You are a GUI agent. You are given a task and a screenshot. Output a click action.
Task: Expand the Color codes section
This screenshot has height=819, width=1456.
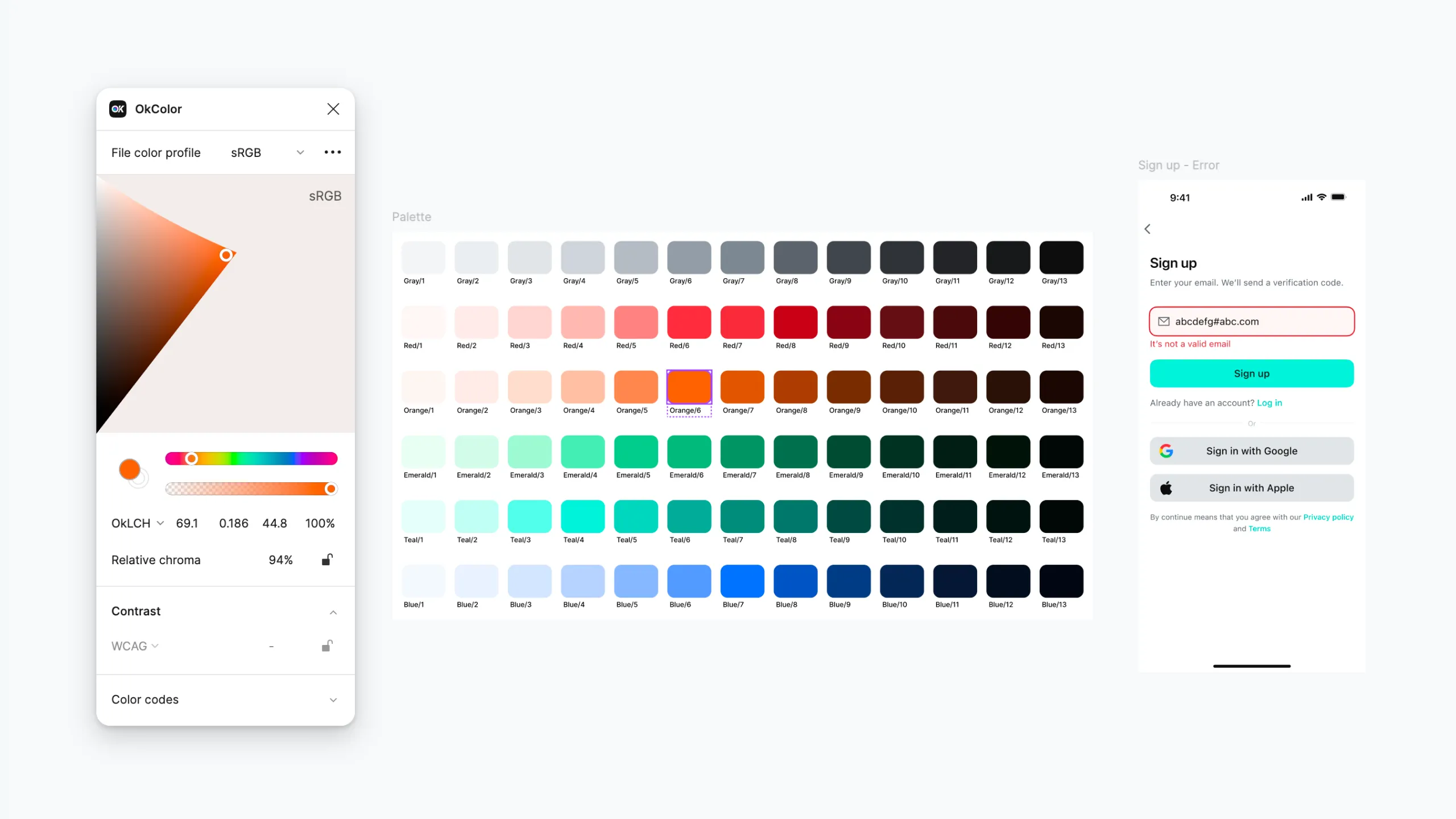click(x=333, y=700)
